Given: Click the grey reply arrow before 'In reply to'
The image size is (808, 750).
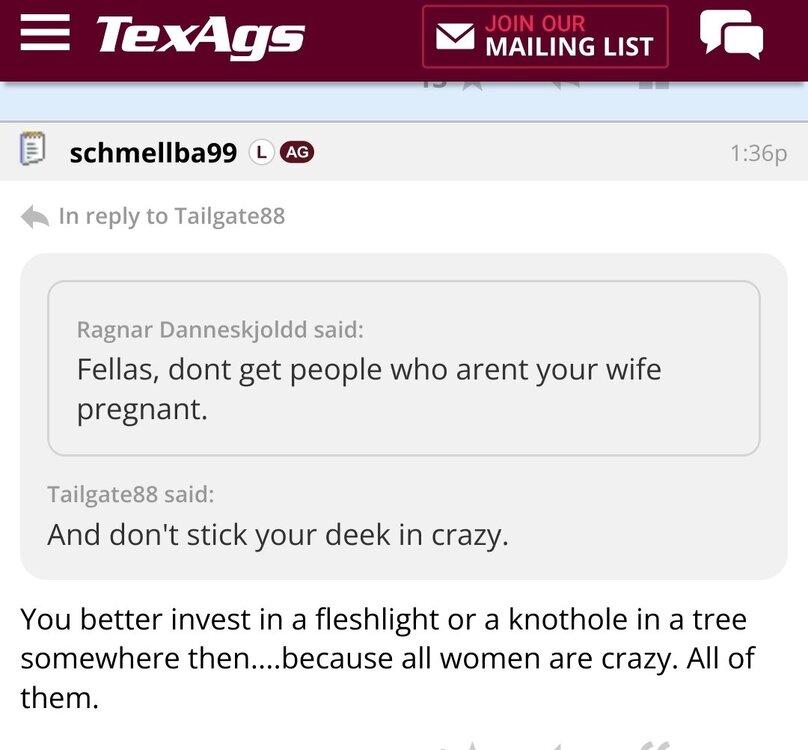Looking at the screenshot, I should pyautogui.click(x=33, y=211).
